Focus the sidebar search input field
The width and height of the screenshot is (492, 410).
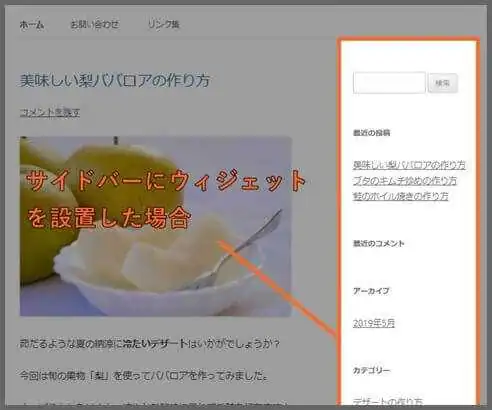(x=389, y=83)
